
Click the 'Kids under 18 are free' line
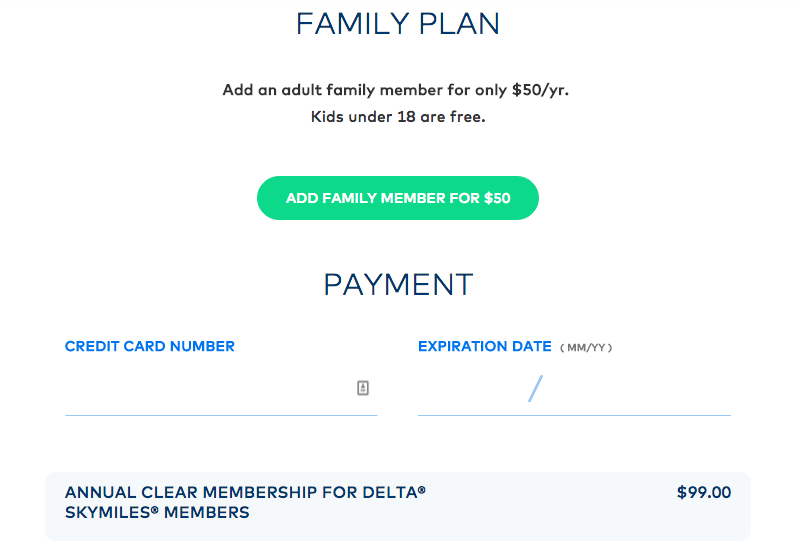[398, 117]
